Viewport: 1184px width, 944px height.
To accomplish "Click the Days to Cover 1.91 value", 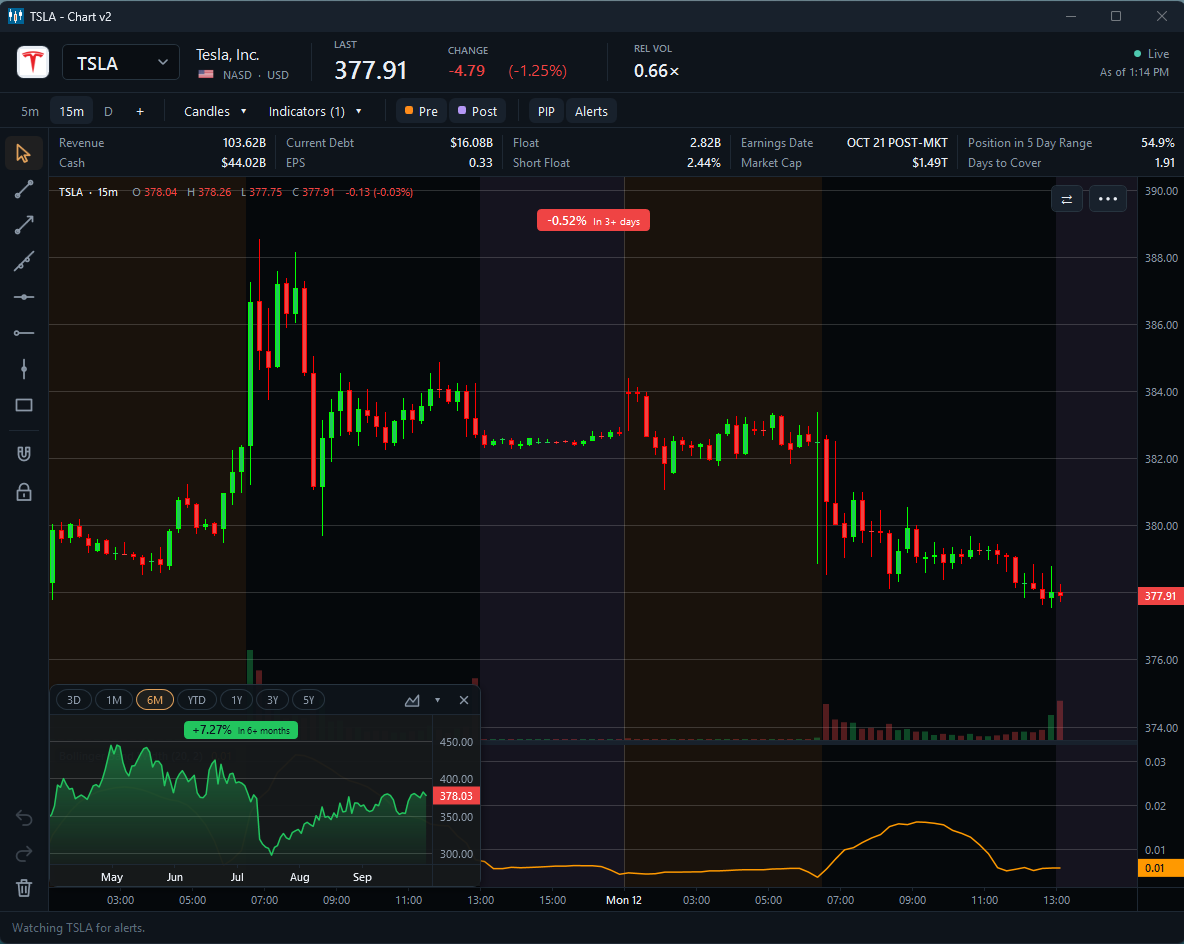I will tap(1164, 162).
